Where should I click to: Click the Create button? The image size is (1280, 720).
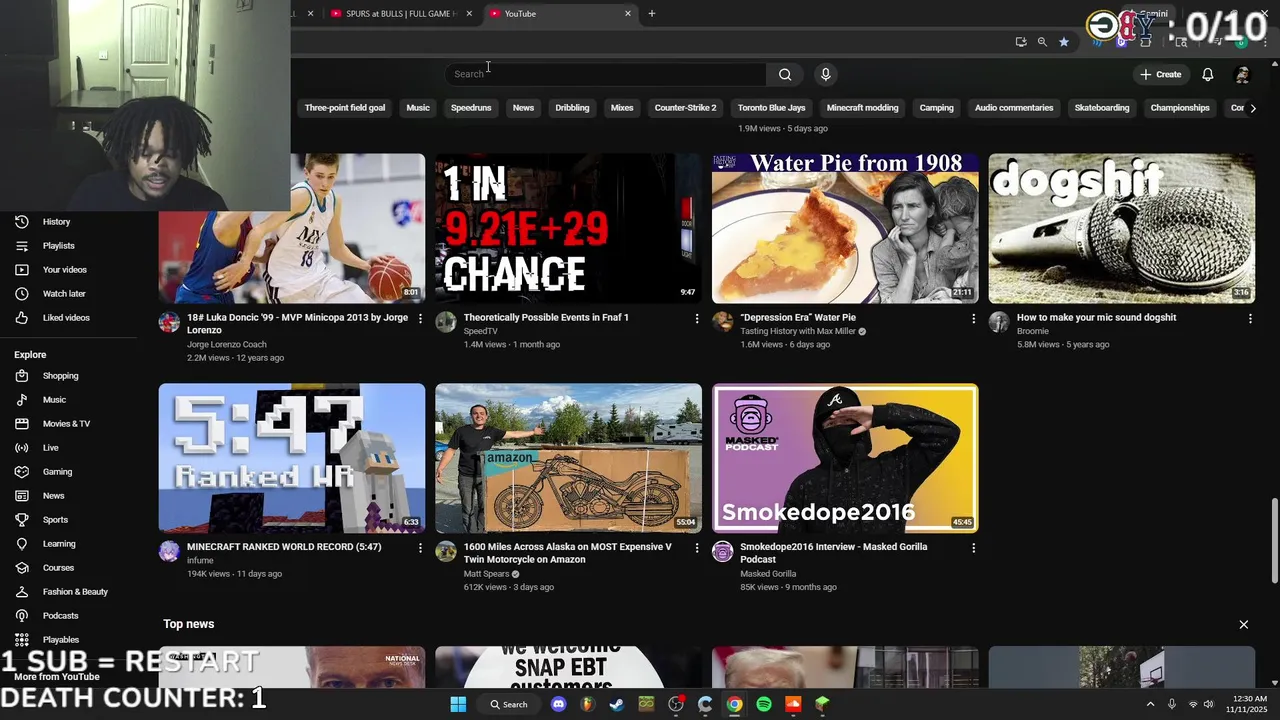point(1161,74)
